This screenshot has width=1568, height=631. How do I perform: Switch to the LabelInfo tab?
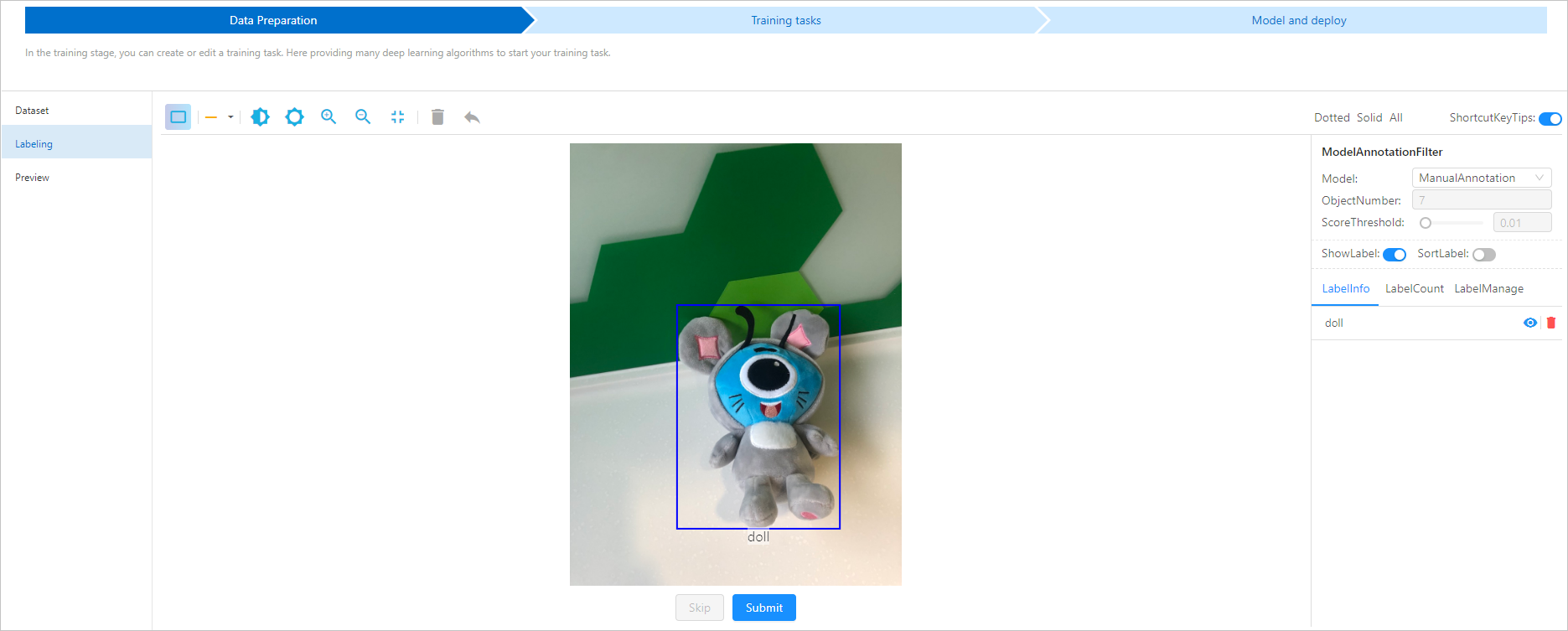1346,288
